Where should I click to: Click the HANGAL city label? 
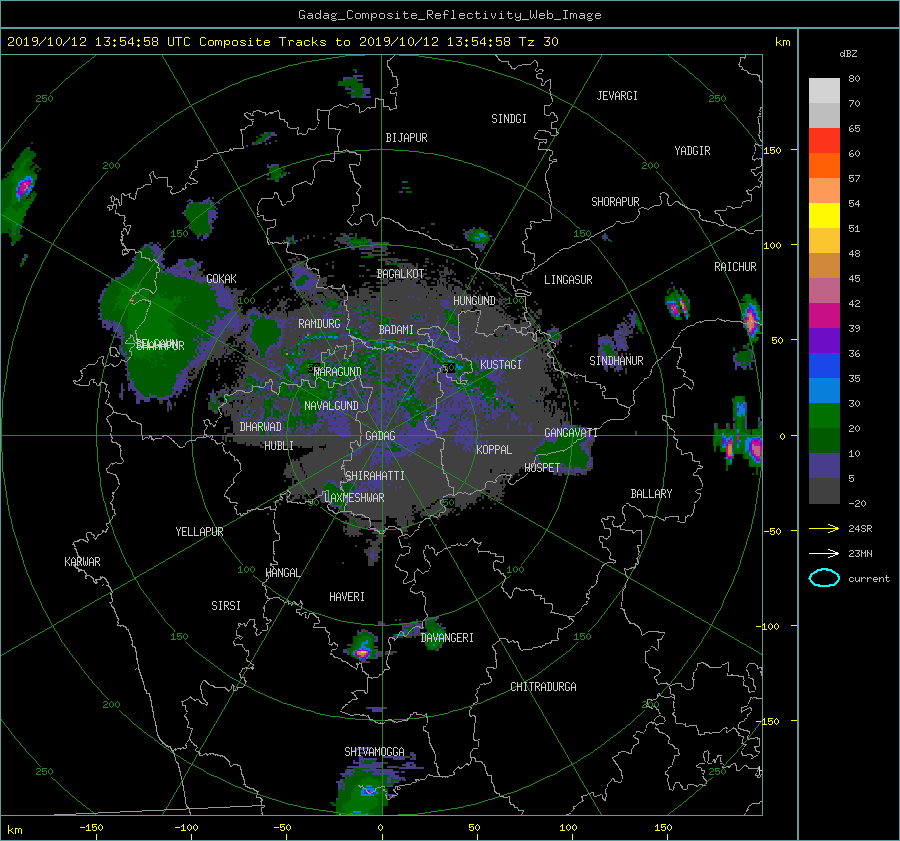282,573
